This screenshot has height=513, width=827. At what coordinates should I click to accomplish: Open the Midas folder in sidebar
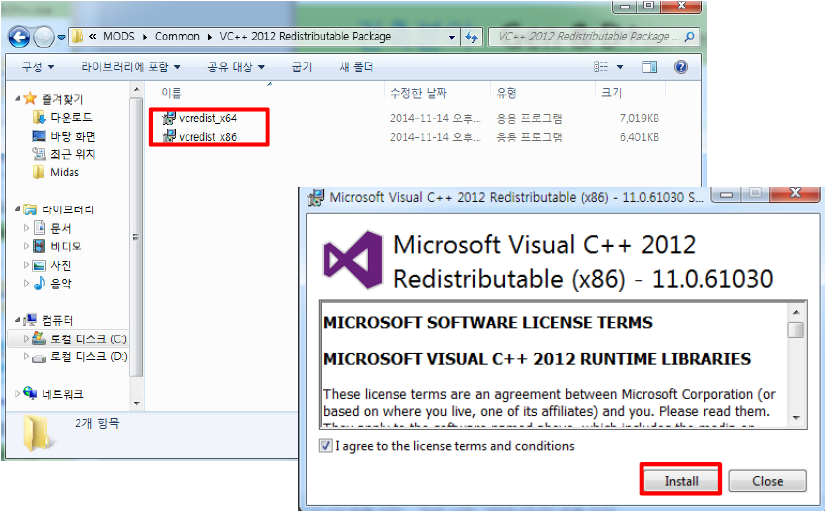pyautogui.click(x=64, y=172)
